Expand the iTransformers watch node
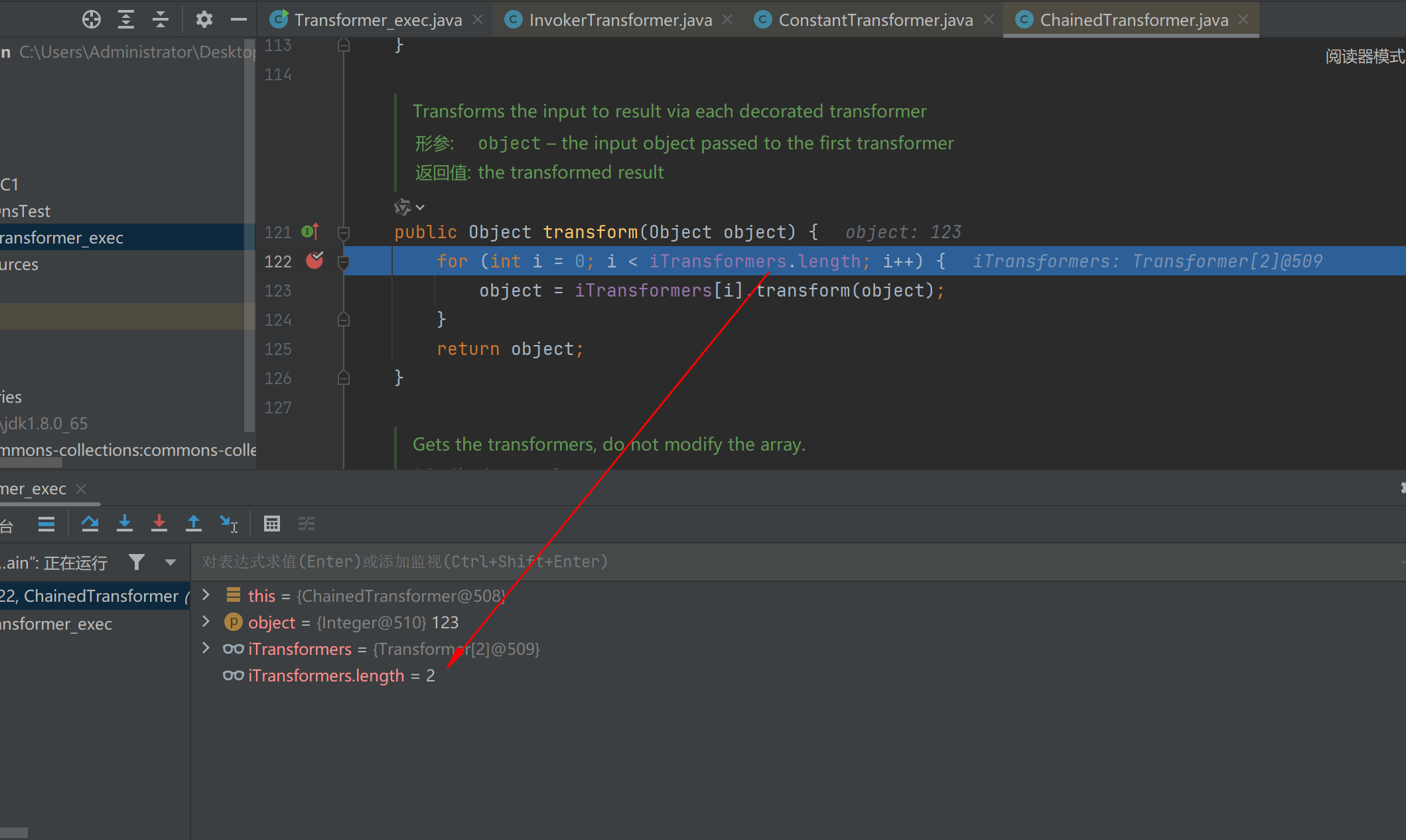 point(206,648)
